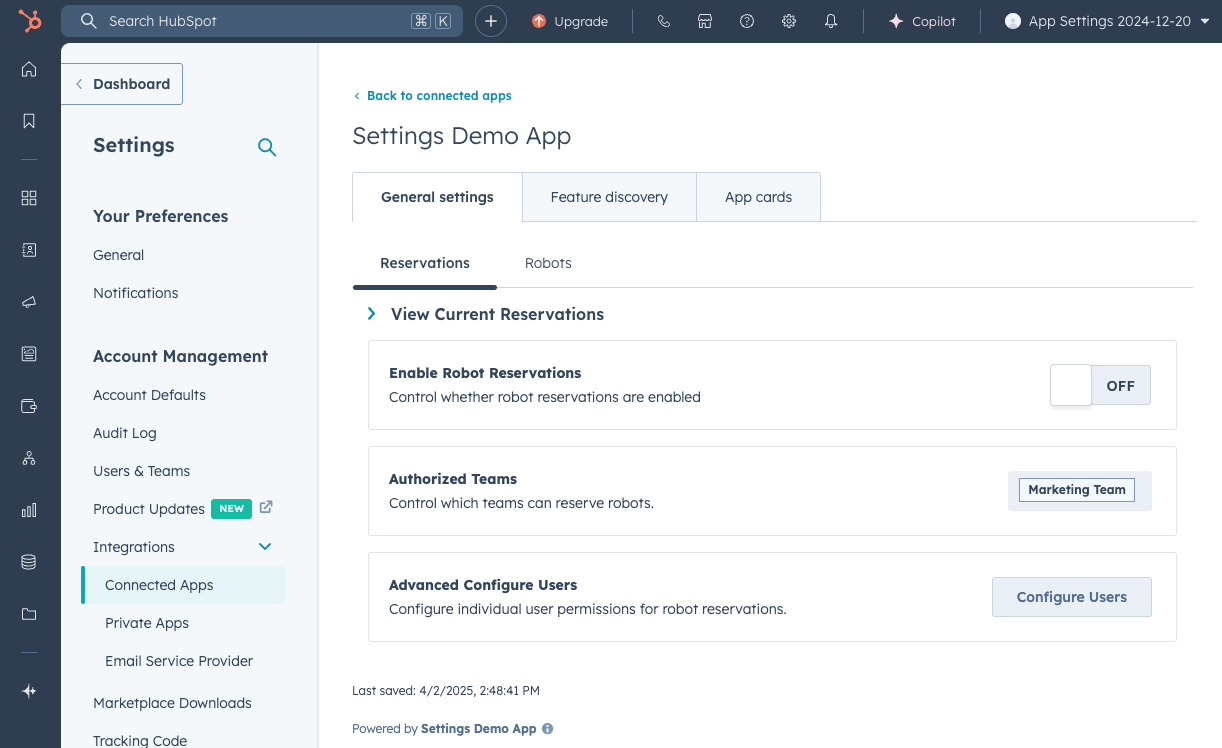Open Account Defaults
The width and height of the screenshot is (1222, 748).
149,395
